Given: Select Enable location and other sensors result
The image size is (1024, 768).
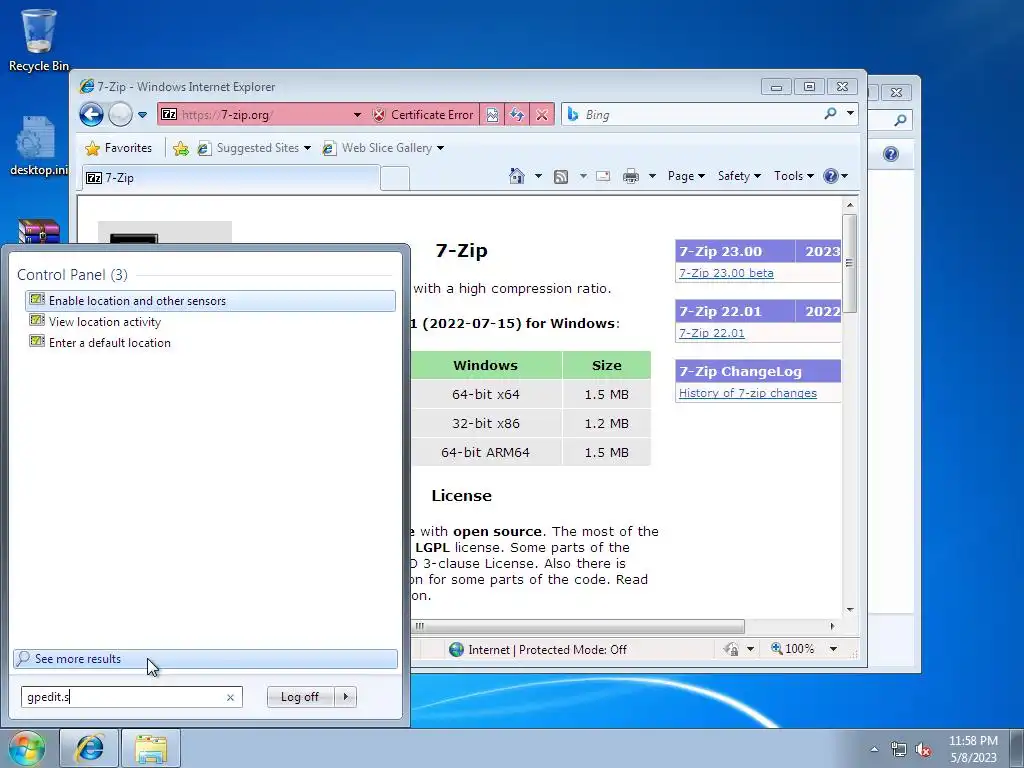Looking at the screenshot, I should point(210,300).
